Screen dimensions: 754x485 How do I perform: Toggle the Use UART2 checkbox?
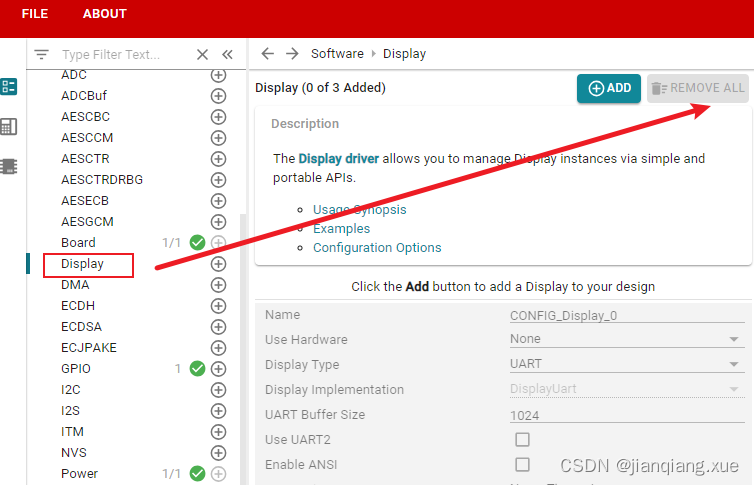coord(522,439)
